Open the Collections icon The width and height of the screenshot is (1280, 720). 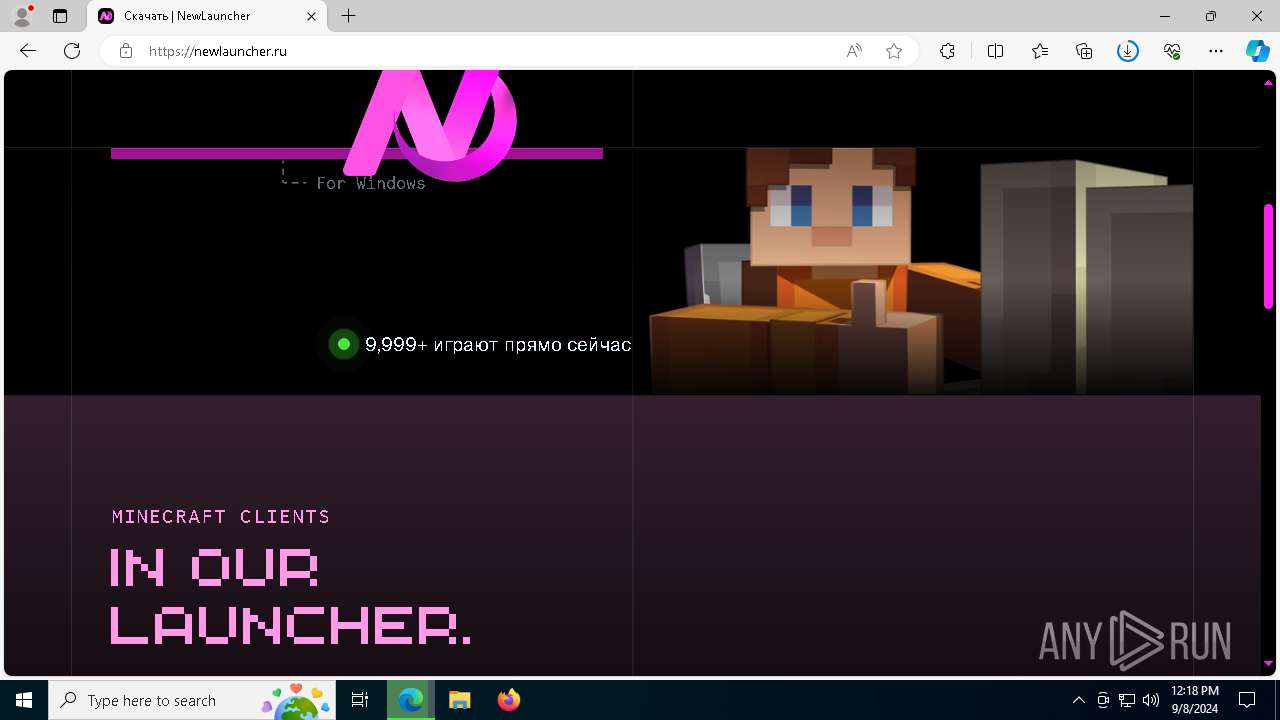click(1084, 51)
